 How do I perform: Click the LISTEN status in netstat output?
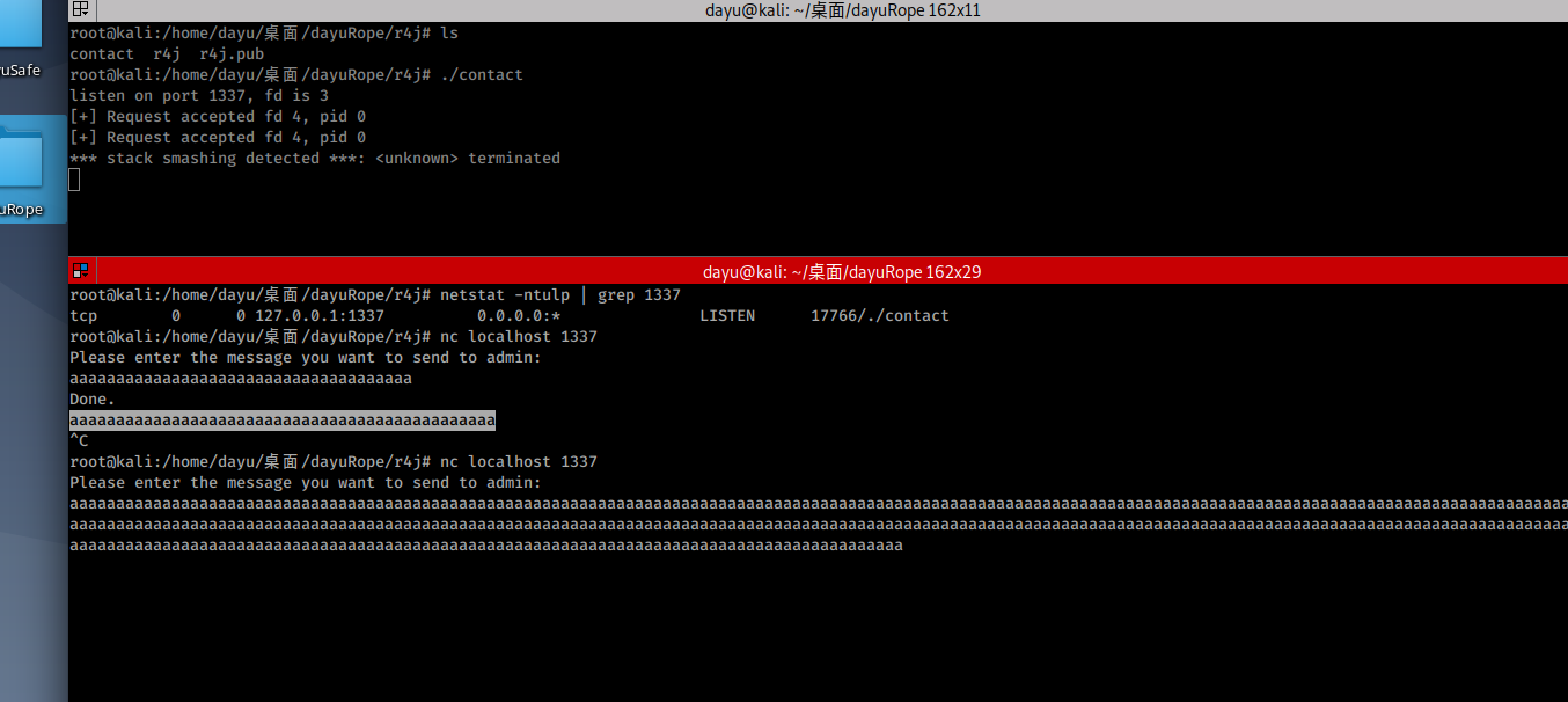coord(726,315)
